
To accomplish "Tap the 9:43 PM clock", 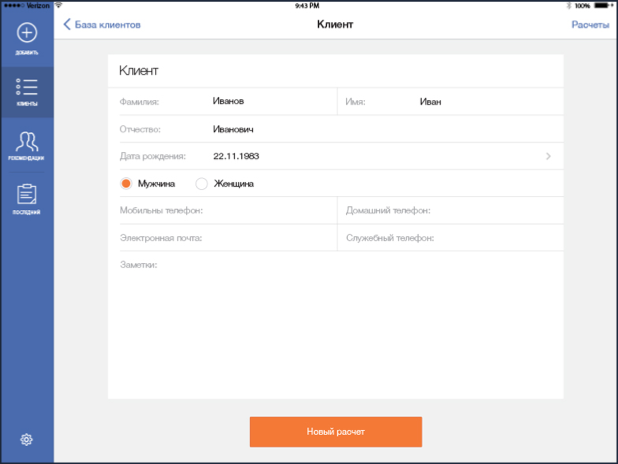I will click(307, 6).
